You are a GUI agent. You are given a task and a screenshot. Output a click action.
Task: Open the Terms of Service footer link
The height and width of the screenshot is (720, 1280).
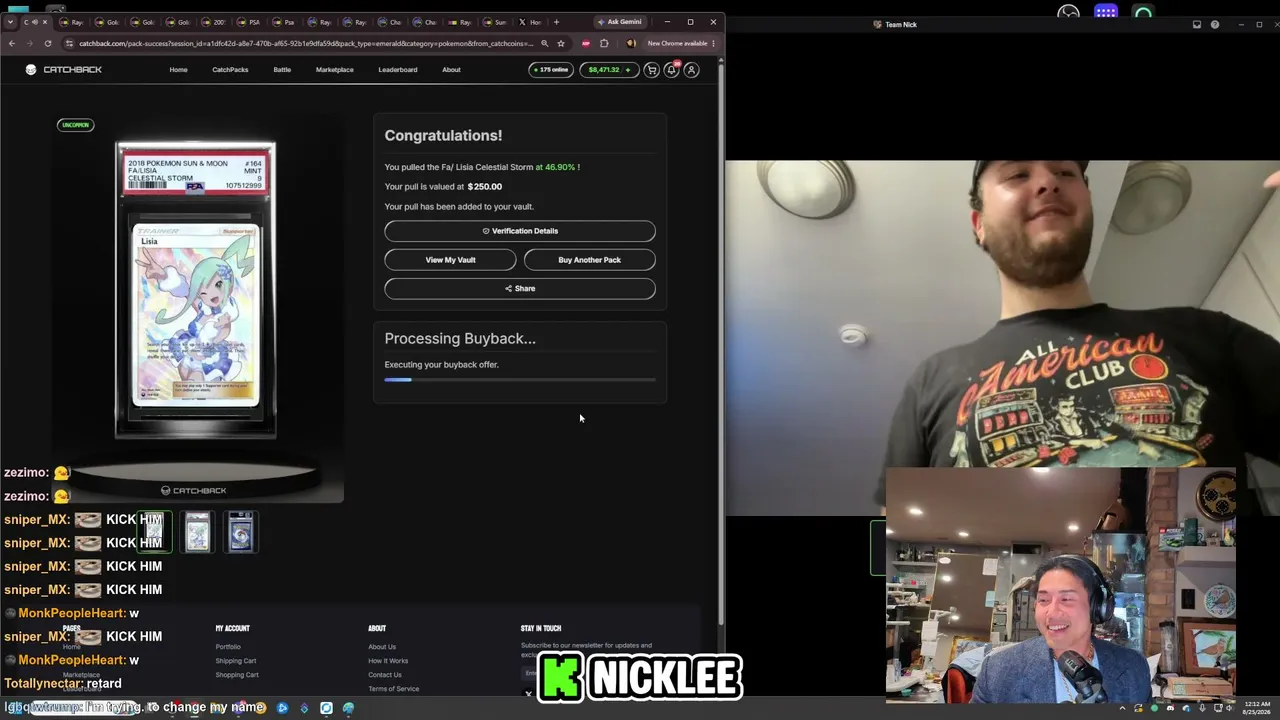pyautogui.click(x=394, y=689)
